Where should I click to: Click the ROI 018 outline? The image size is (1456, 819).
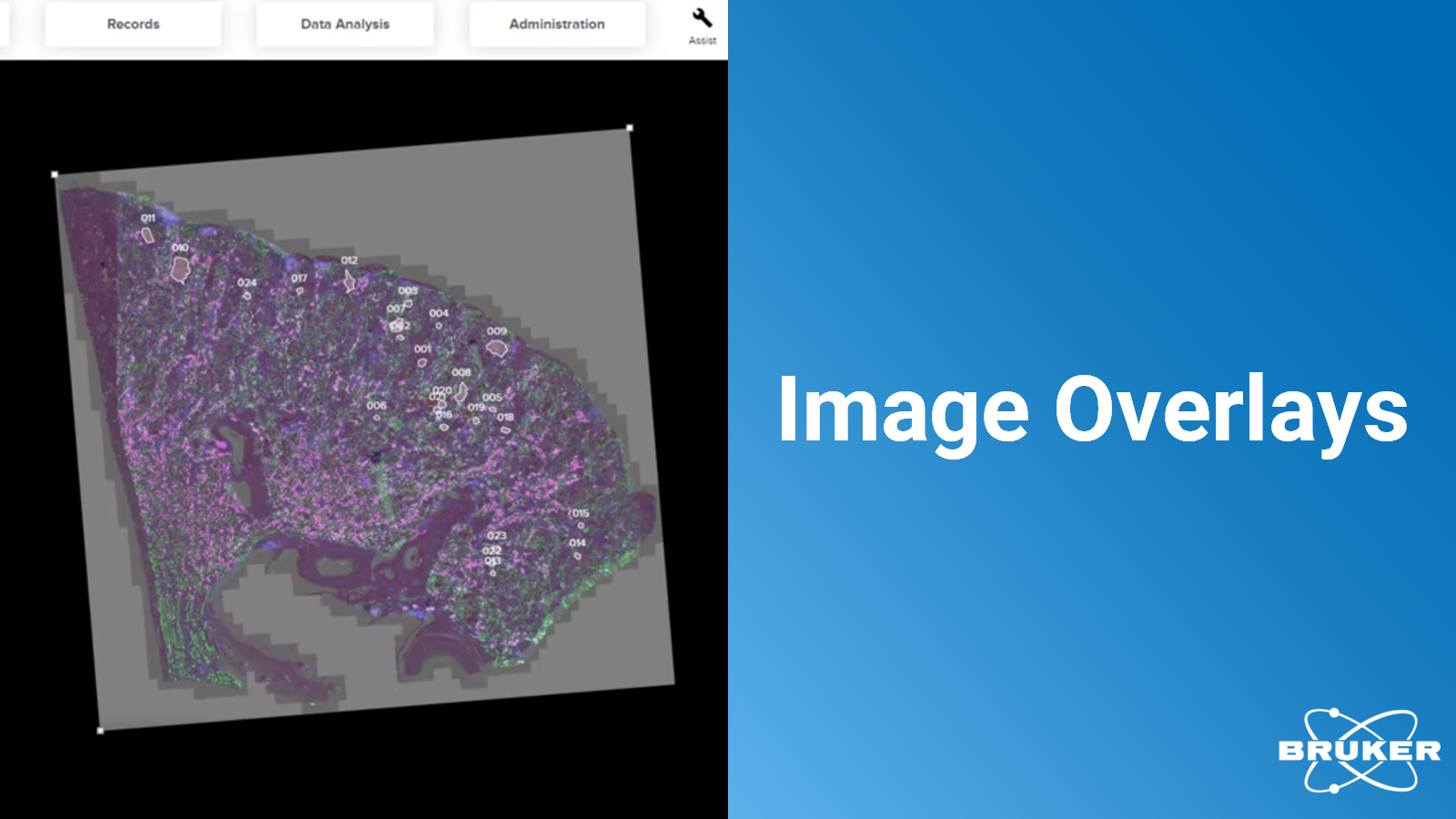click(x=505, y=430)
